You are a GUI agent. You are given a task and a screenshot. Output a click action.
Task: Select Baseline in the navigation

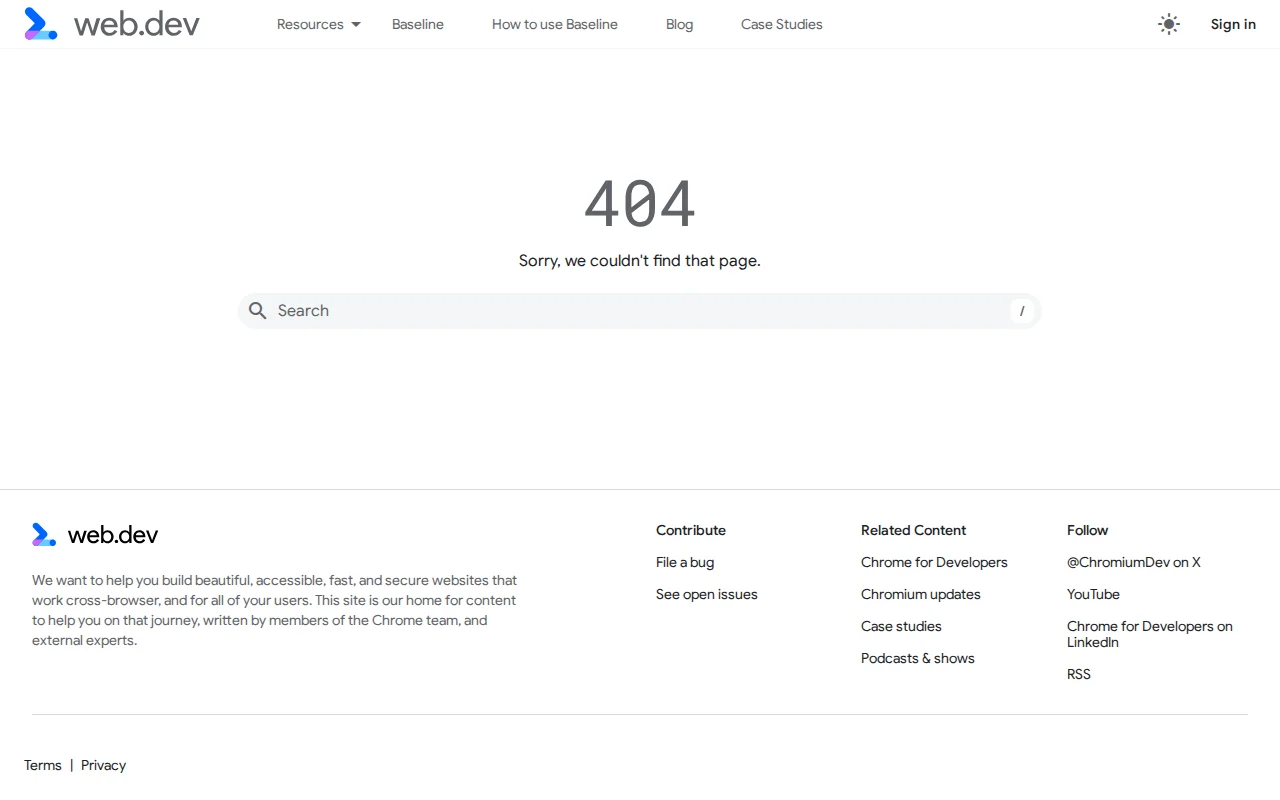(417, 24)
